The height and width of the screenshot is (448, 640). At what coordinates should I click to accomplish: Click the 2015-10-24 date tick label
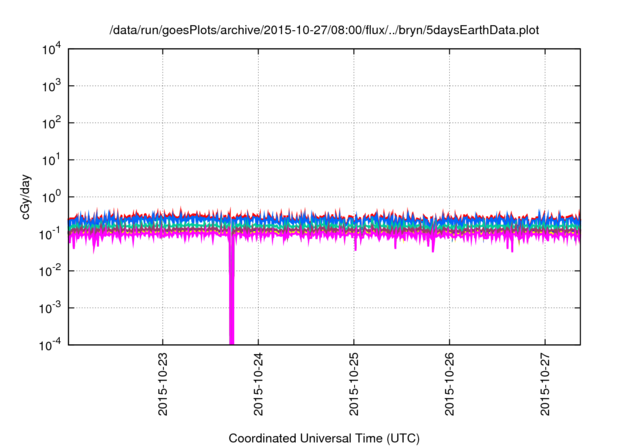pos(258,384)
